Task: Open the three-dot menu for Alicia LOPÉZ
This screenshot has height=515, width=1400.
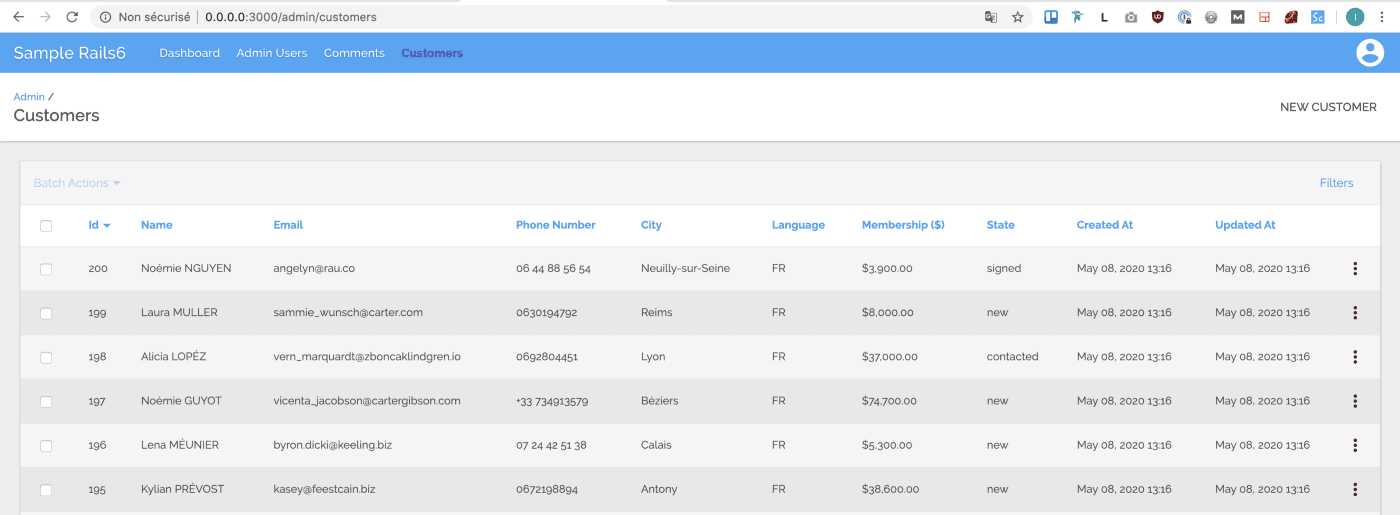Action: 1355,357
